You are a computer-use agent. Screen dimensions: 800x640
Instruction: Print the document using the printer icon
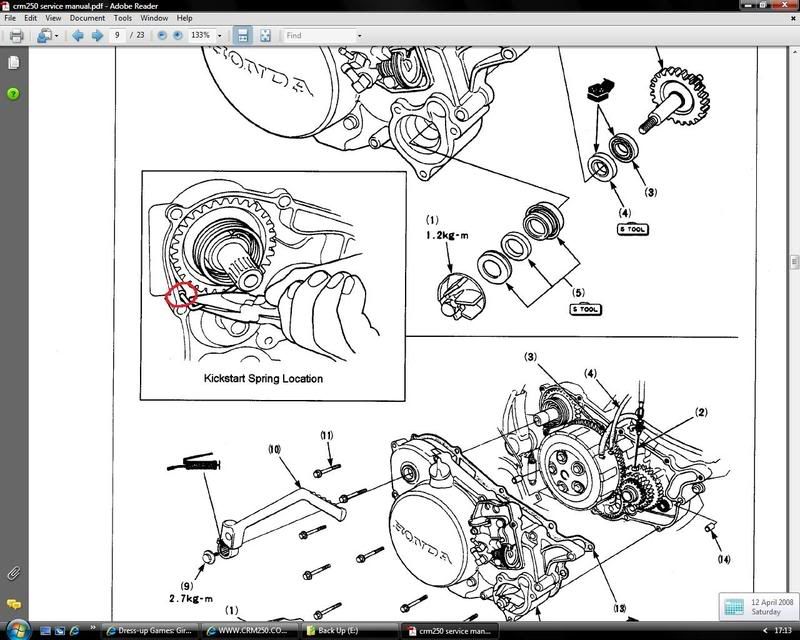pyautogui.click(x=16, y=36)
